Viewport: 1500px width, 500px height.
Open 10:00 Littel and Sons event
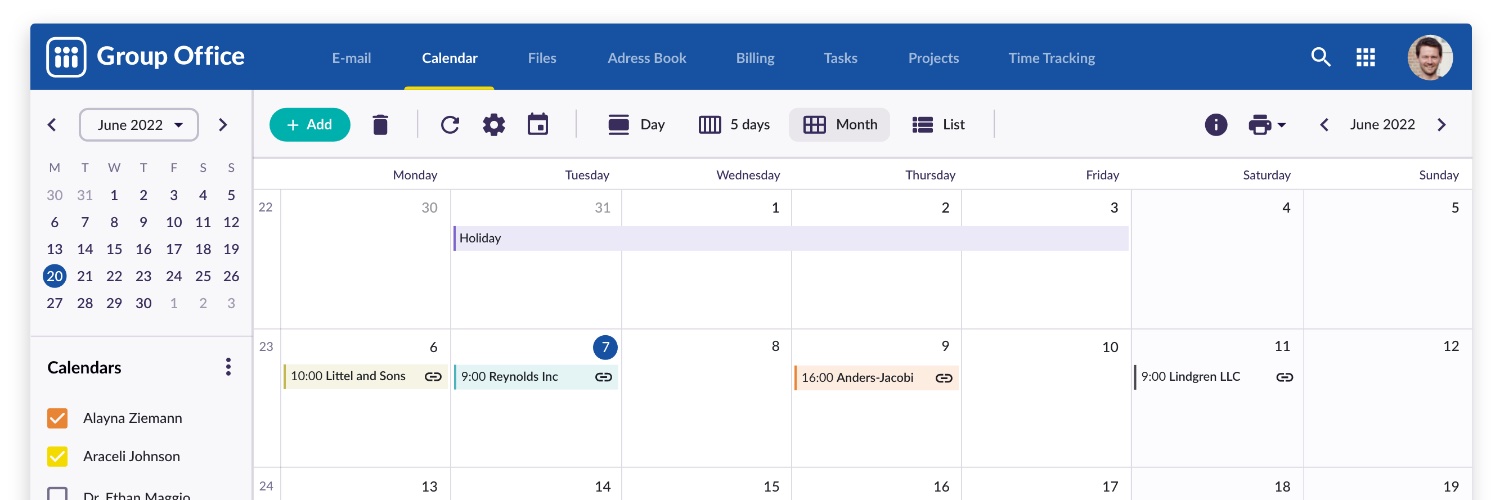365,377
